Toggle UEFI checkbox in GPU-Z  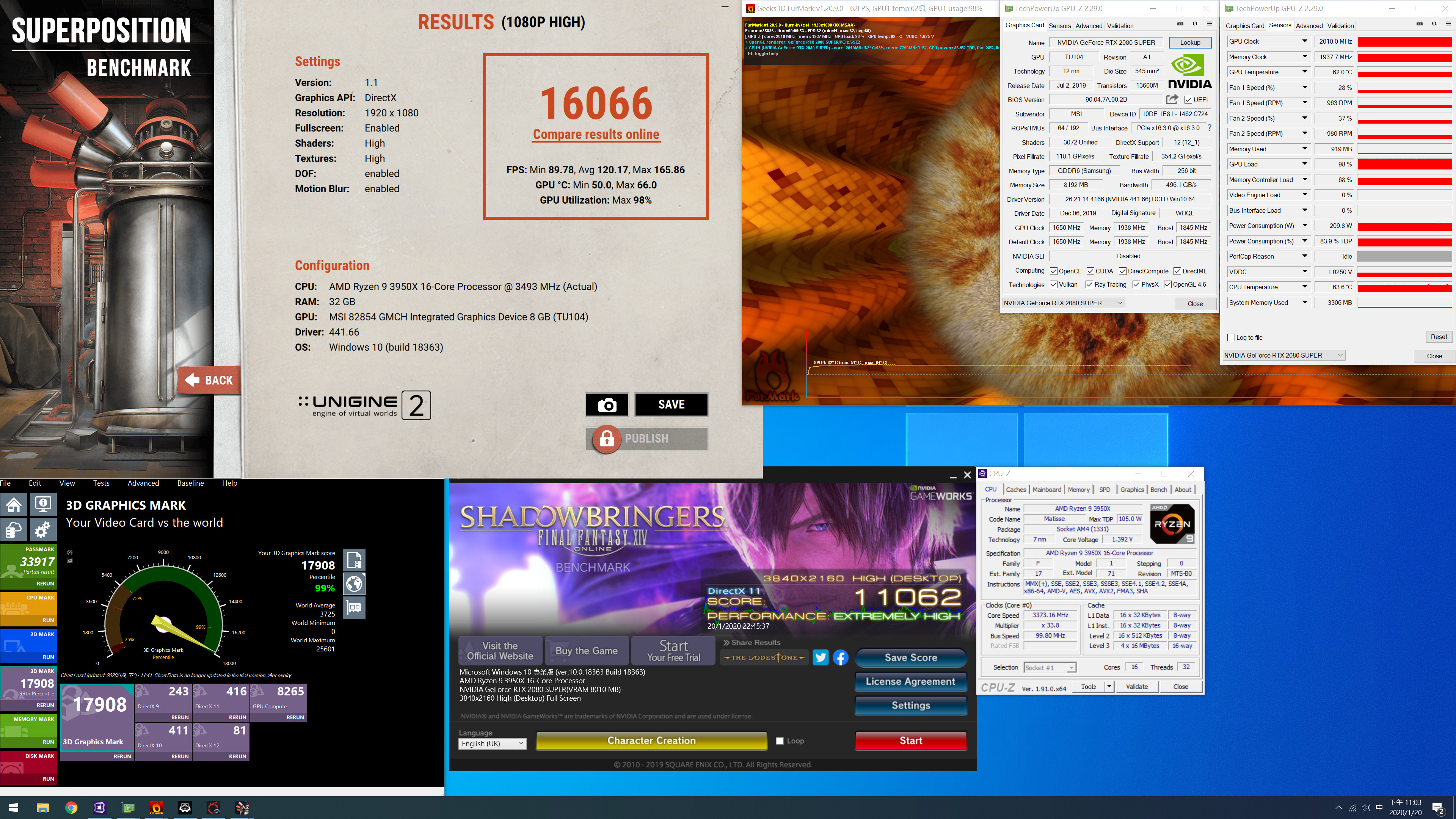pyautogui.click(x=1189, y=100)
